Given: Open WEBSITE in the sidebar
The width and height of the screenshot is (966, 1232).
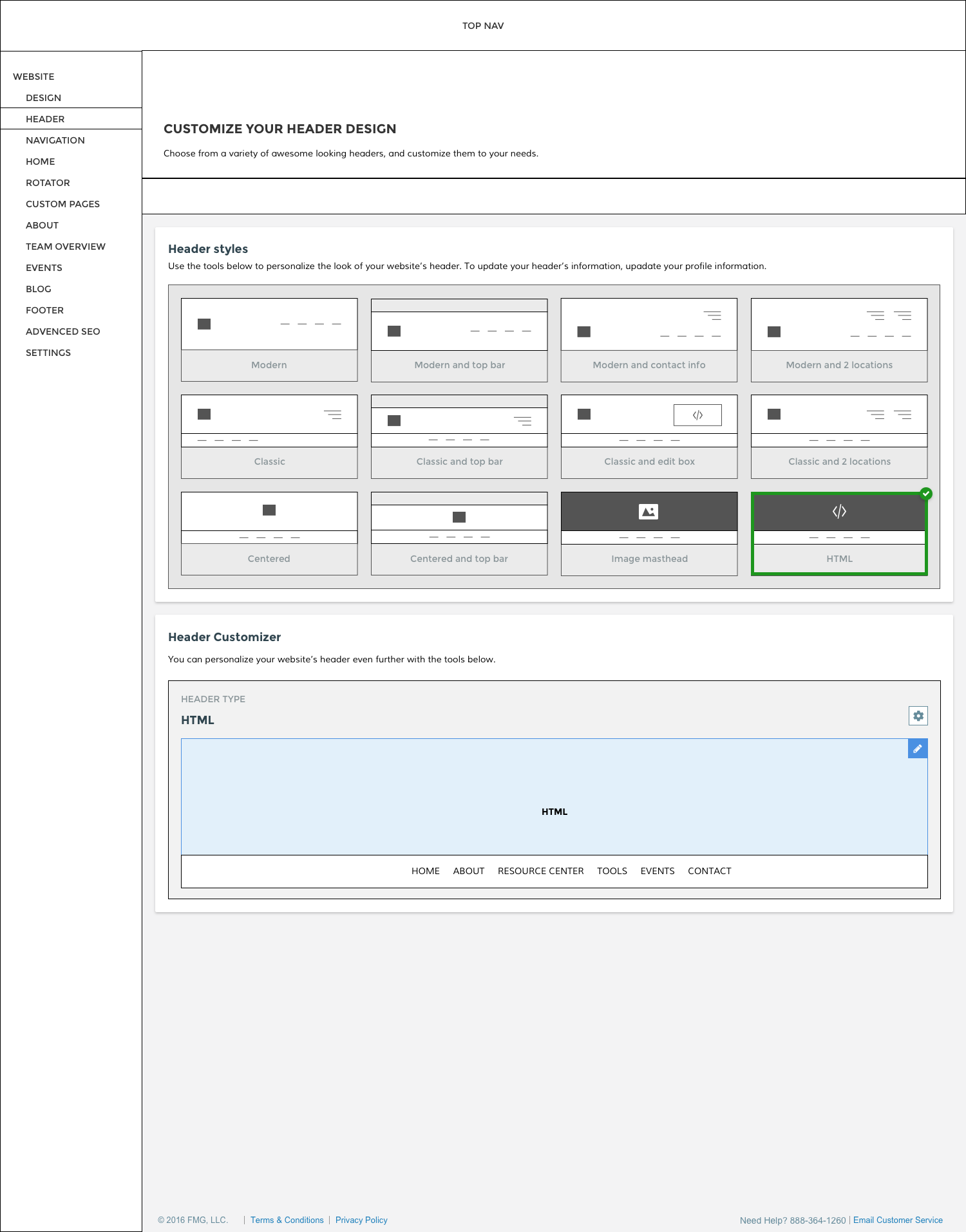Looking at the screenshot, I should tap(33, 77).
